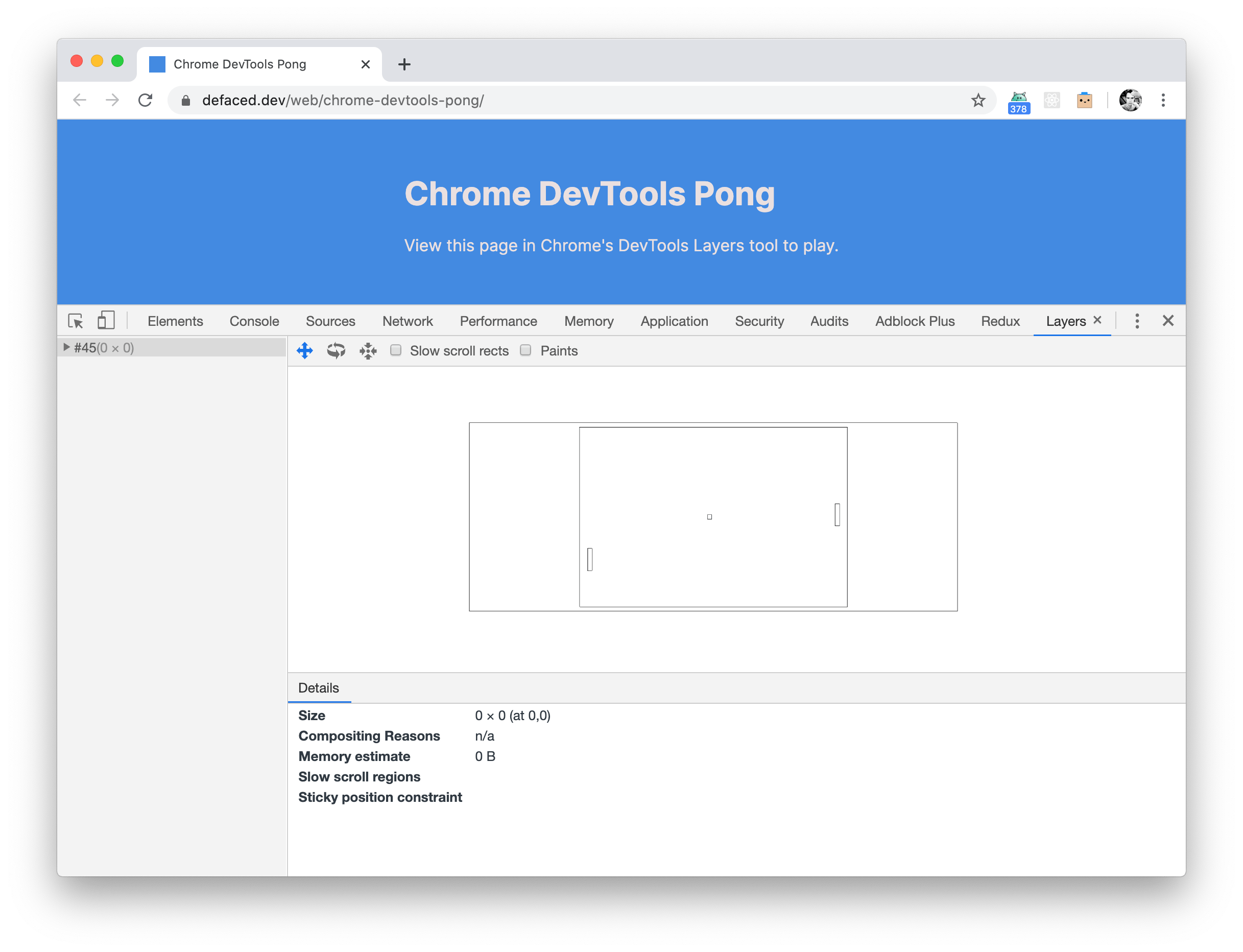
Task: Expand the #45 layer entry
Action: (x=66, y=347)
